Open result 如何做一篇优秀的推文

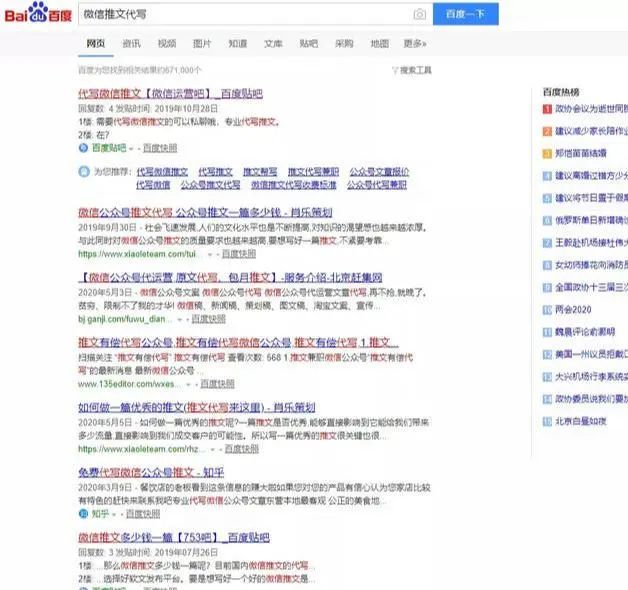[197, 407]
